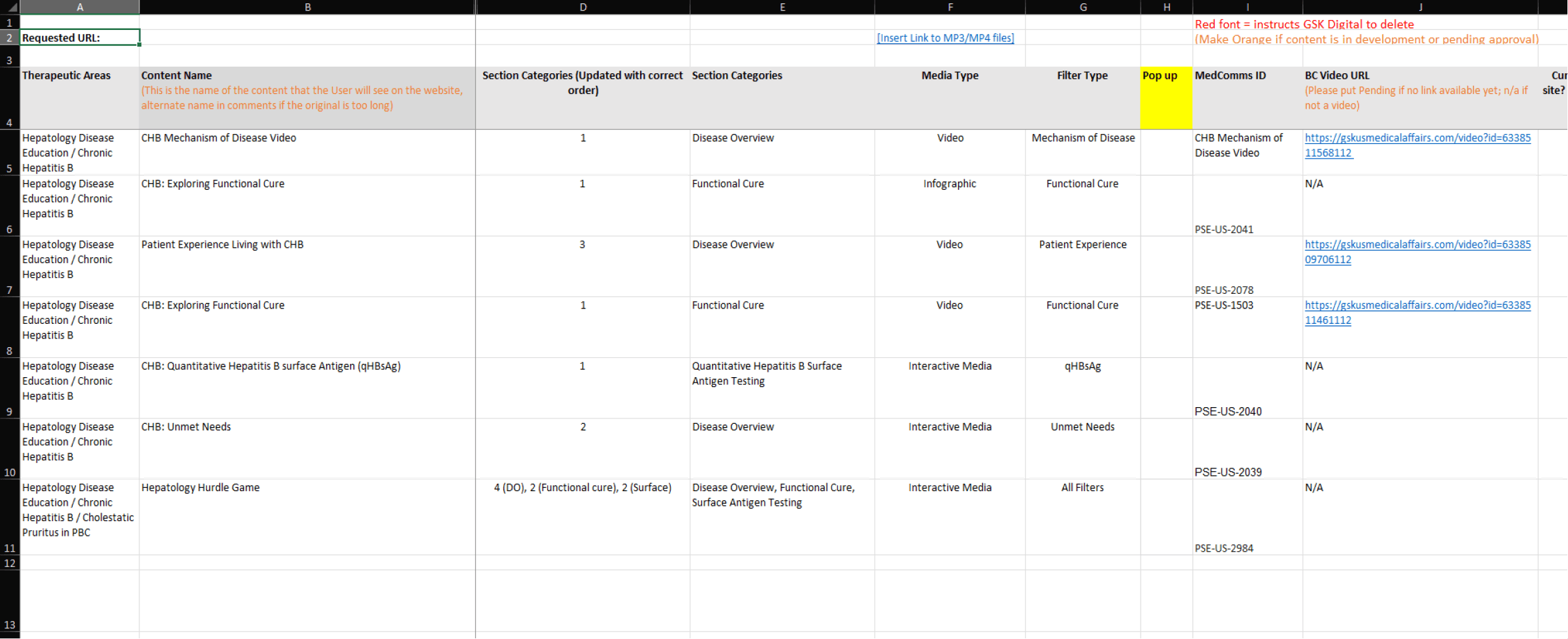Click the 'All Filters' cell

(x=1083, y=517)
